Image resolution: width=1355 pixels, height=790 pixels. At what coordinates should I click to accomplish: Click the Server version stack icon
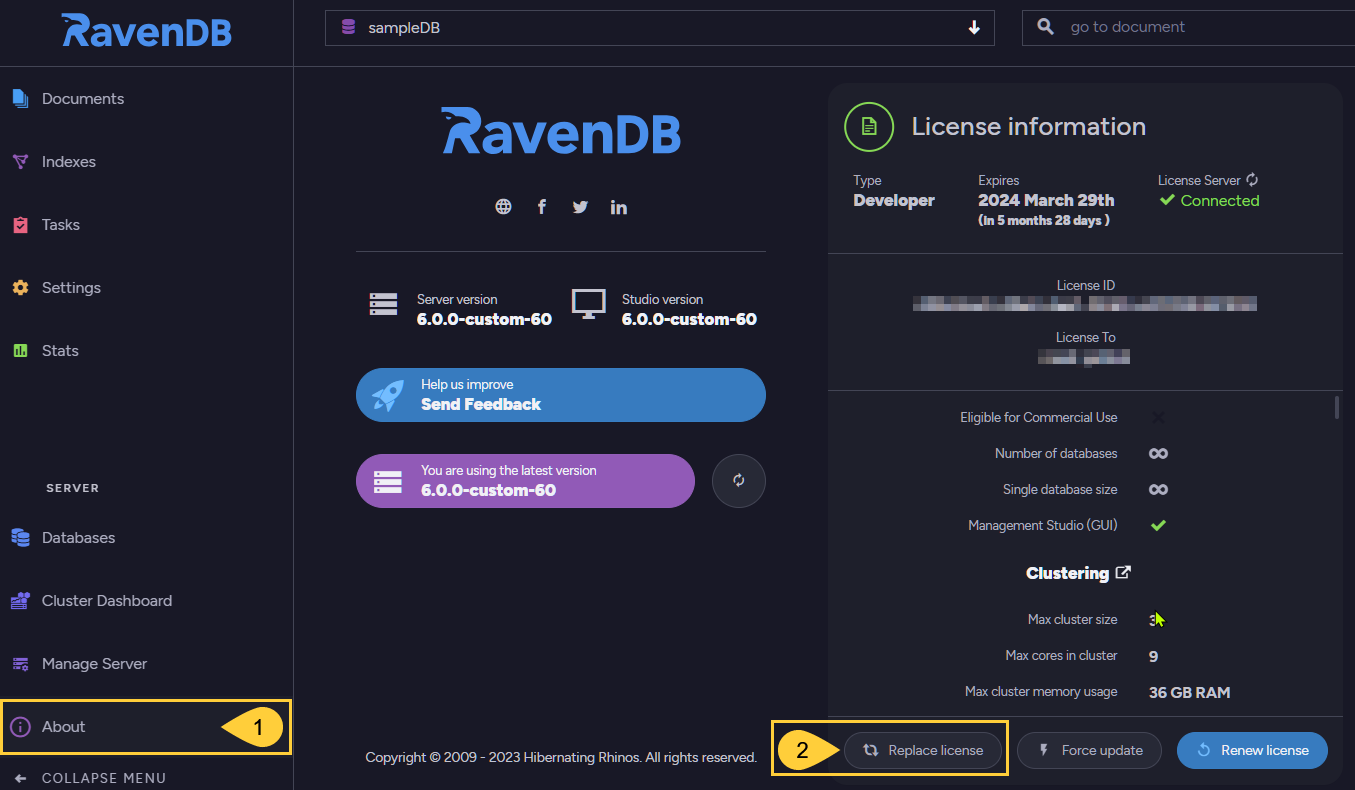[383, 304]
